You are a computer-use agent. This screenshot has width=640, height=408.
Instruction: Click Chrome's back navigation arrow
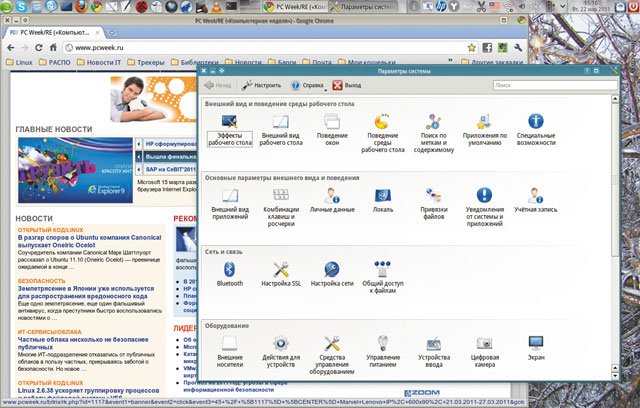(11, 48)
